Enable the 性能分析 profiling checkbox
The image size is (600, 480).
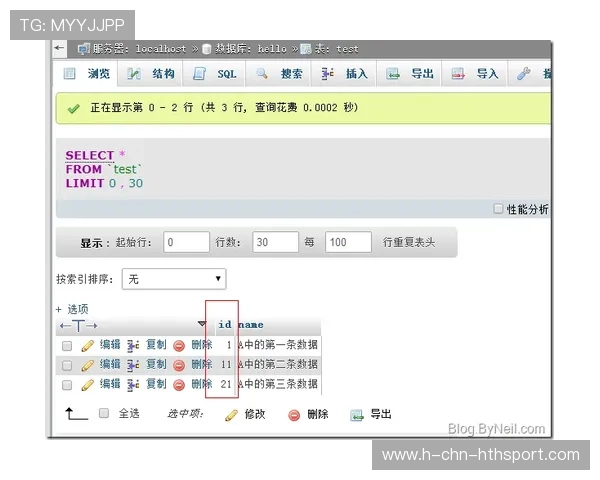(x=498, y=209)
